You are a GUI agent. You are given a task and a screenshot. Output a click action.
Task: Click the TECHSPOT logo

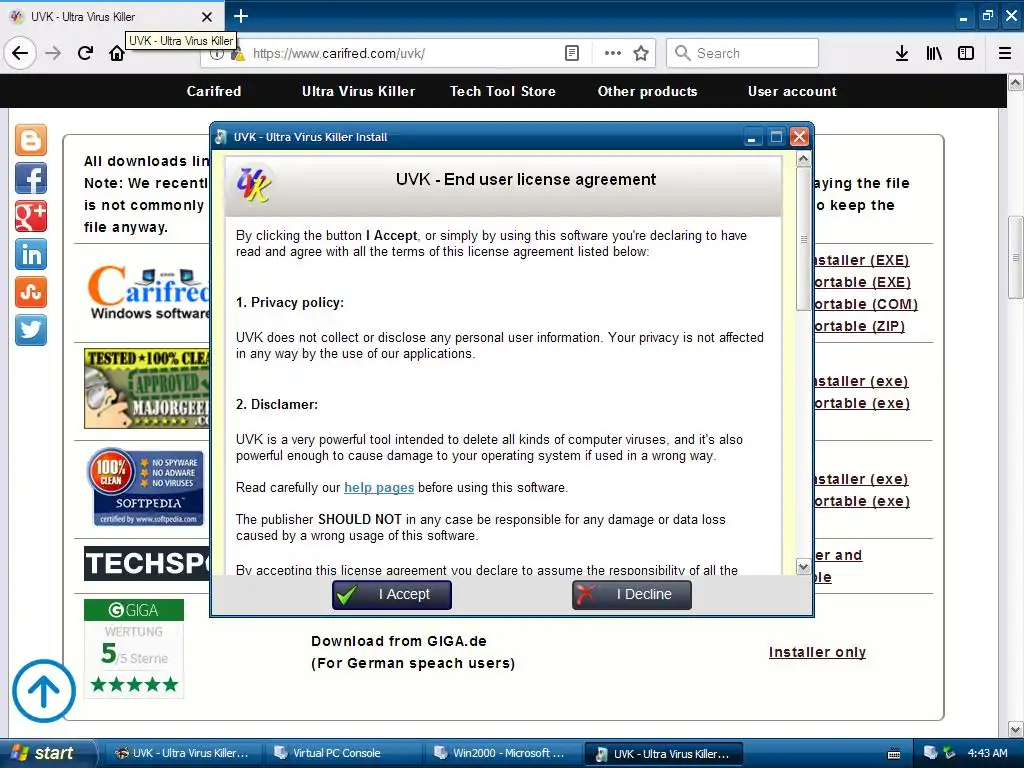click(147, 563)
